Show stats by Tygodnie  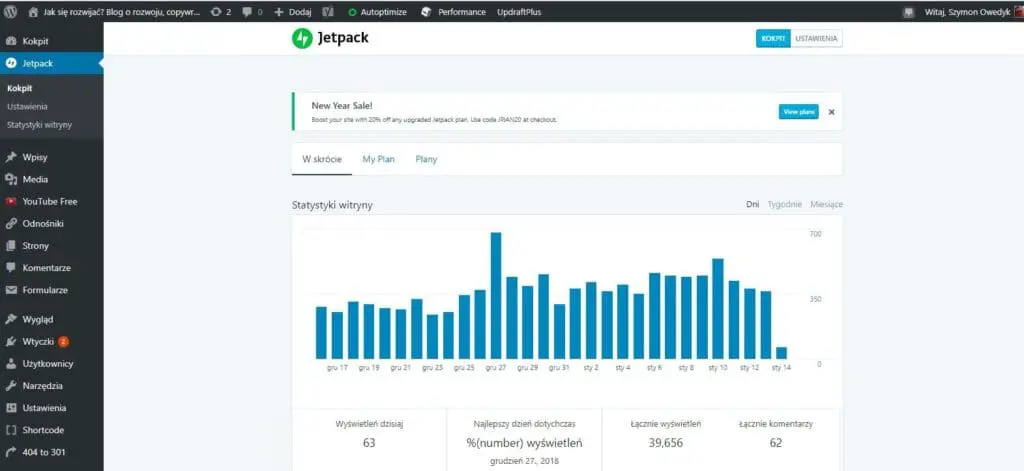tap(784, 204)
